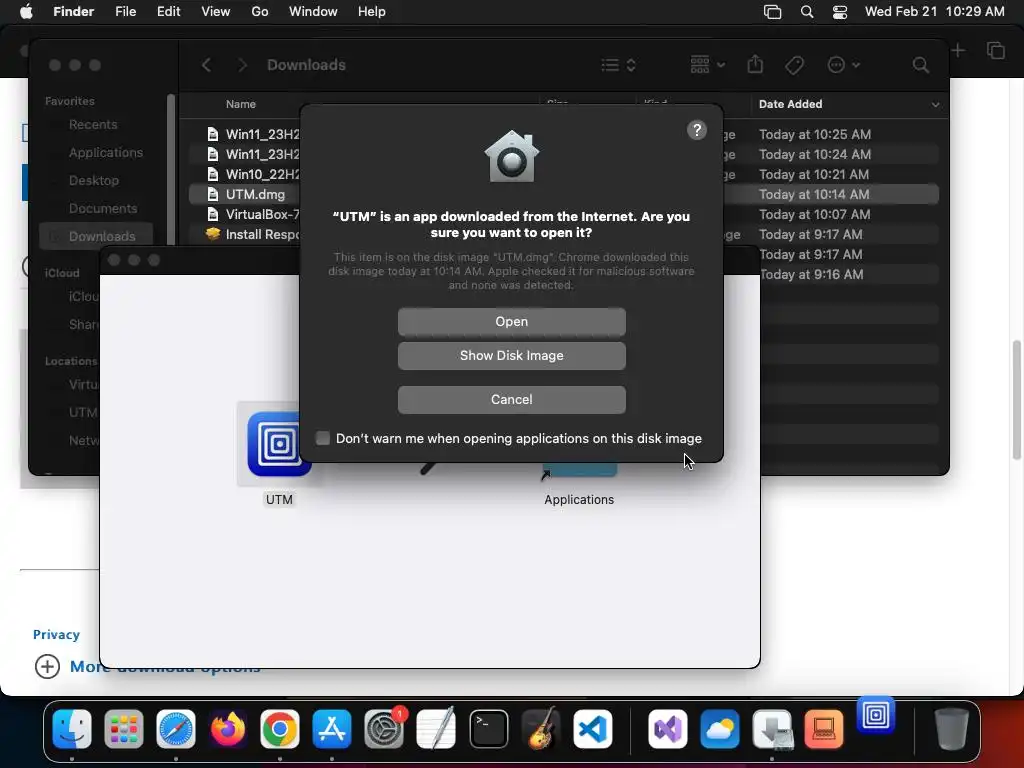Click the date and time in menu bar
The image size is (1024, 768).
(935, 12)
